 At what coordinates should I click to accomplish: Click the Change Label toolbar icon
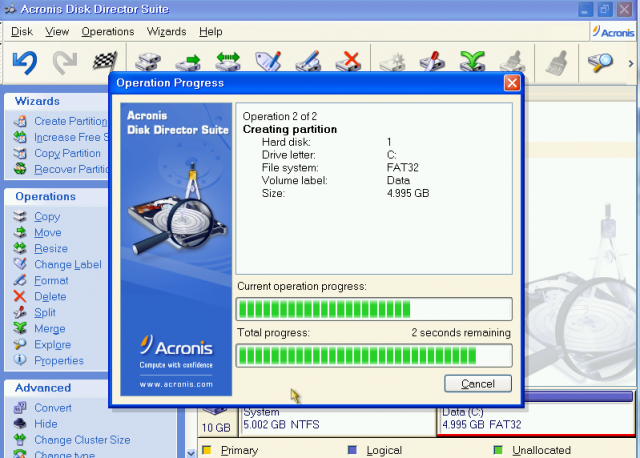(x=268, y=61)
